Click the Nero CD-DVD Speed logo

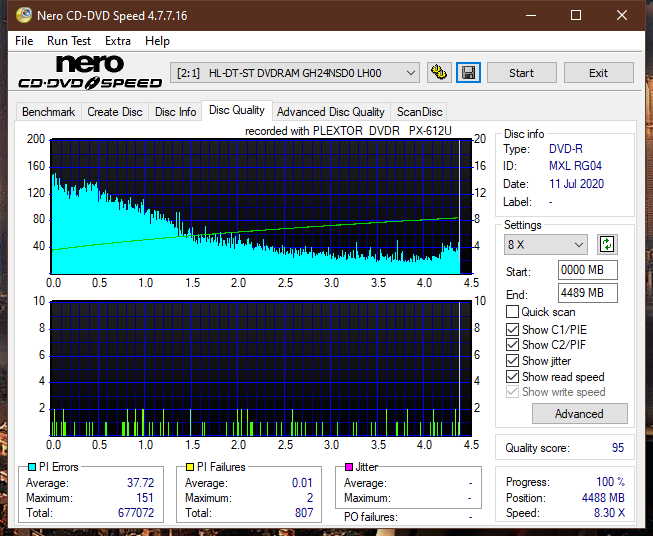90,73
